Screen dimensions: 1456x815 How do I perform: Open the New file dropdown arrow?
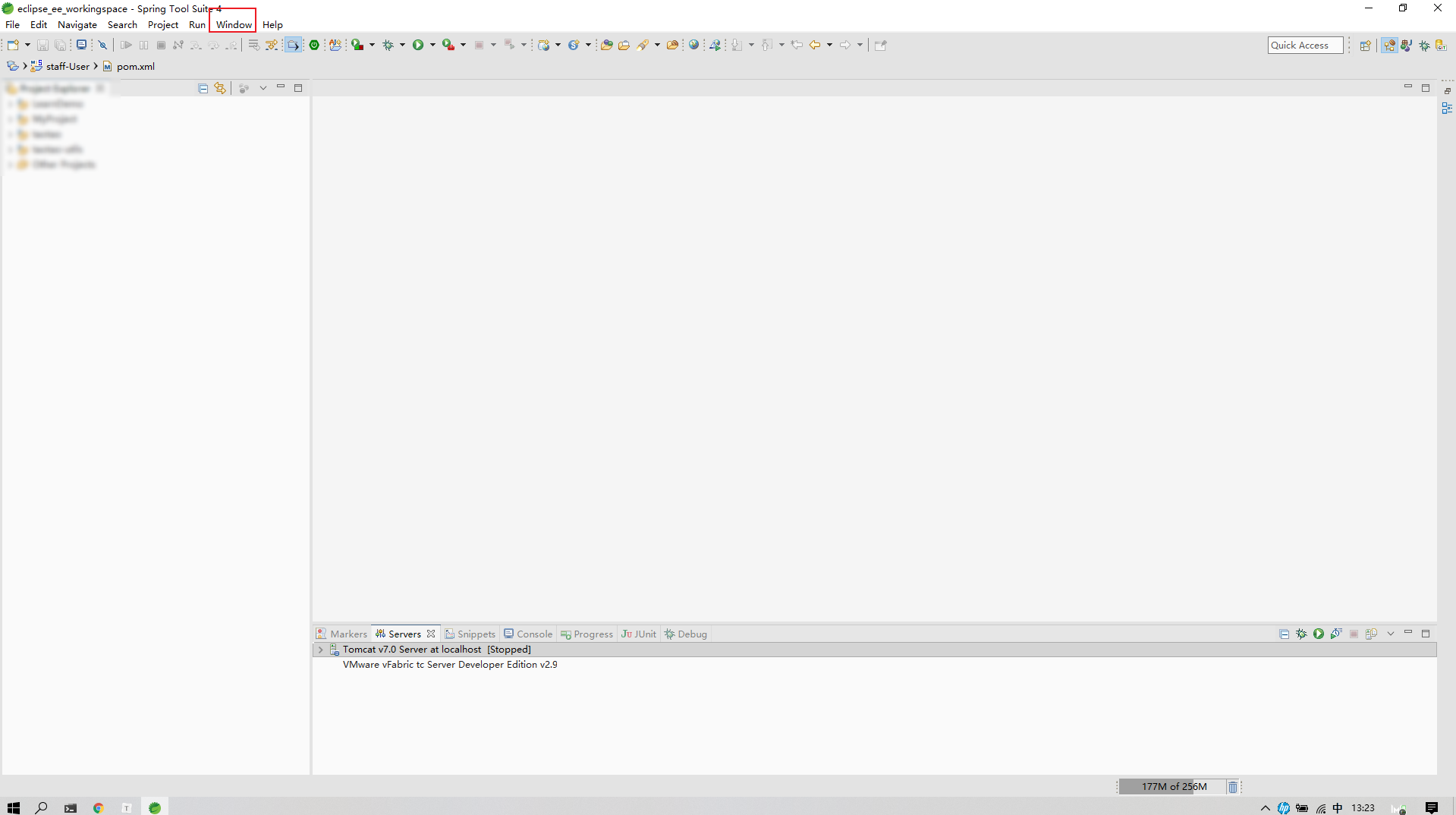[x=27, y=46]
